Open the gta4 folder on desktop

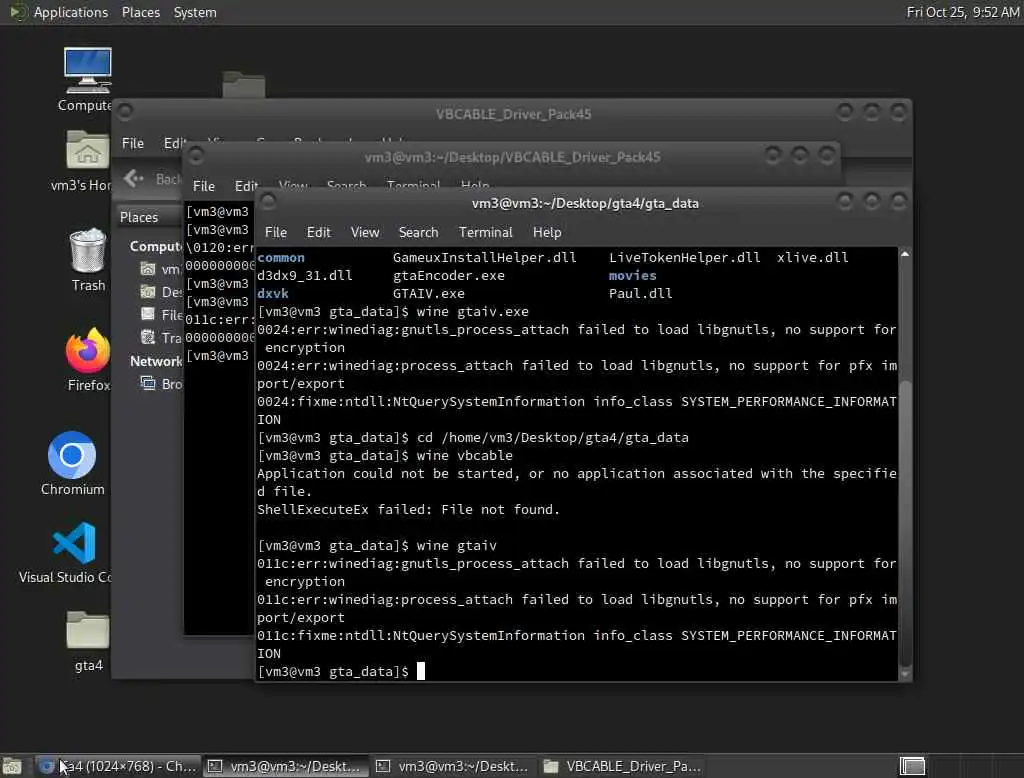(x=88, y=630)
